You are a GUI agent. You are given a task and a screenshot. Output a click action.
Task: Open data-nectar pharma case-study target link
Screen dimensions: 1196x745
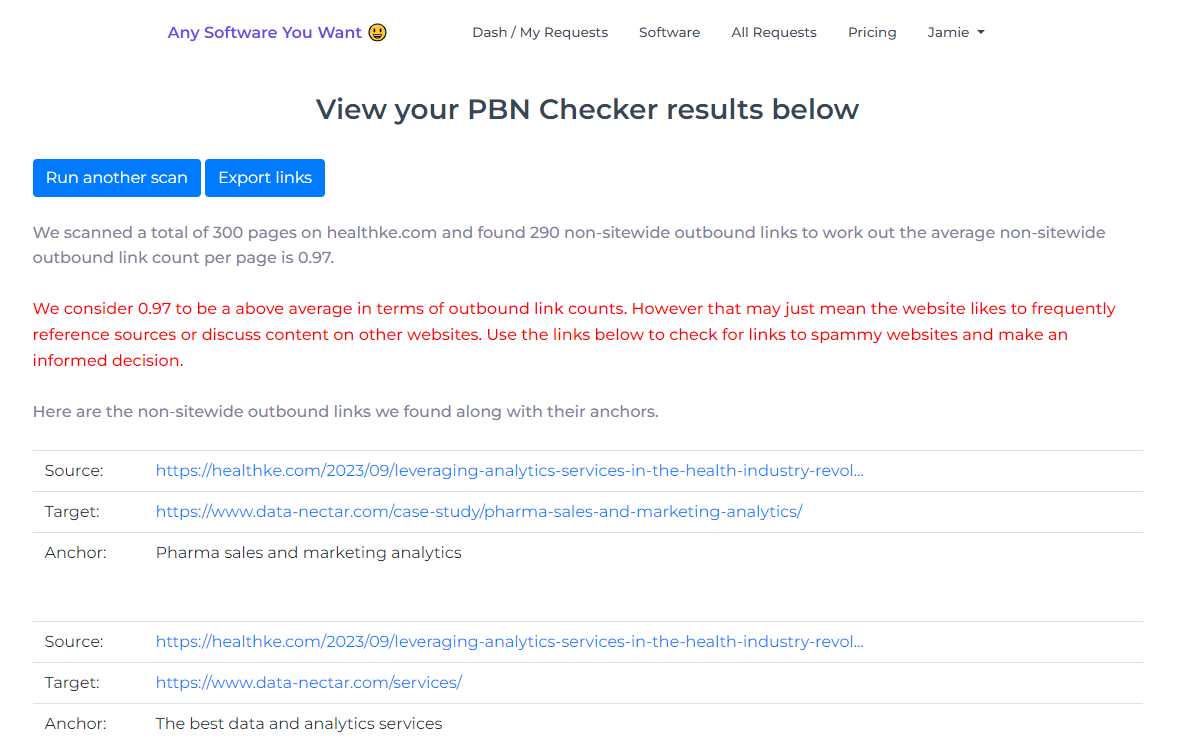pyautogui.click(x=479, y=512)
